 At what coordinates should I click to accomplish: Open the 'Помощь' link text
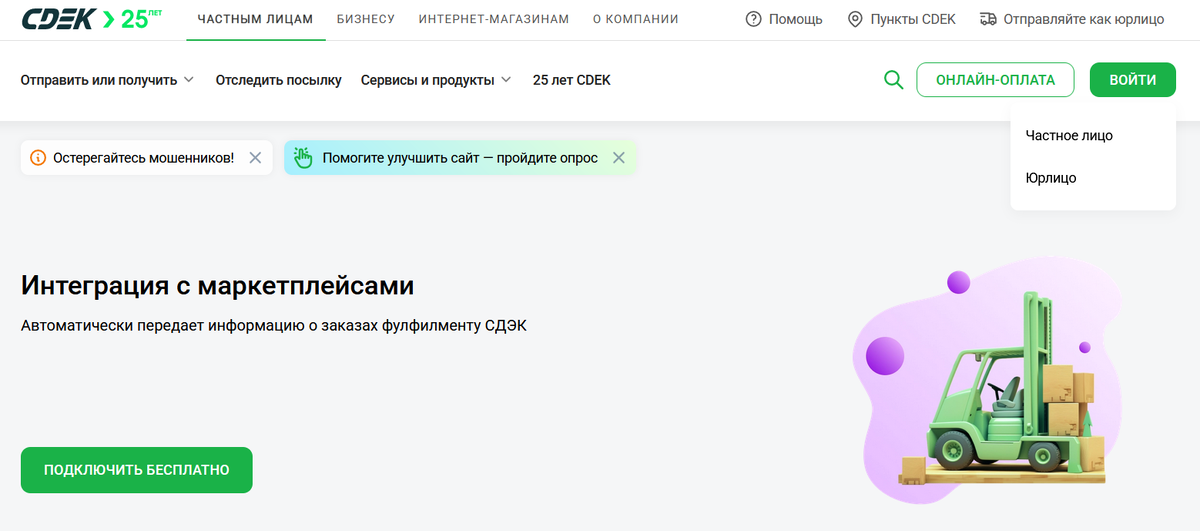point(796,19)
